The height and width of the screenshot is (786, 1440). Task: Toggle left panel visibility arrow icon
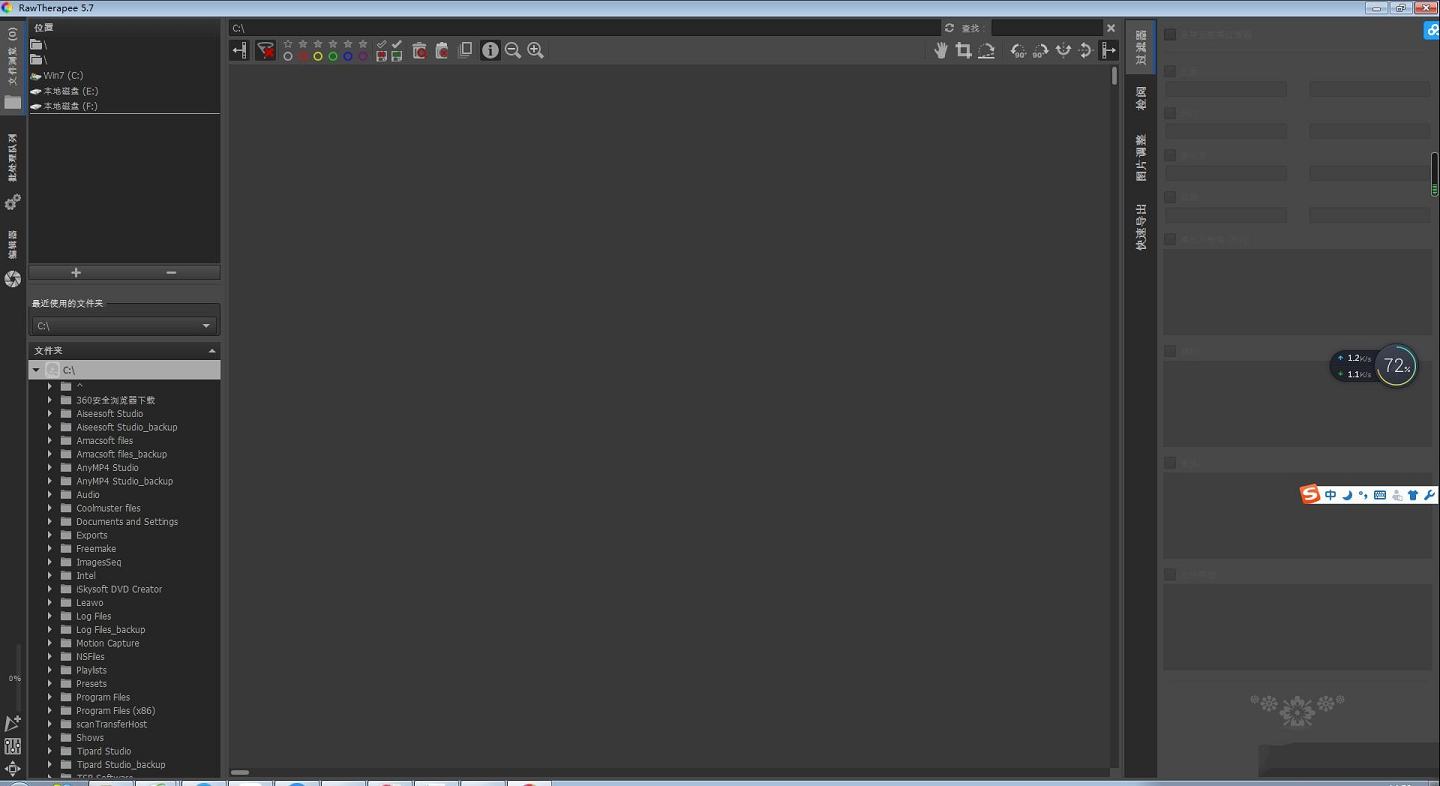pyautogui.click(x=240, y=50)
